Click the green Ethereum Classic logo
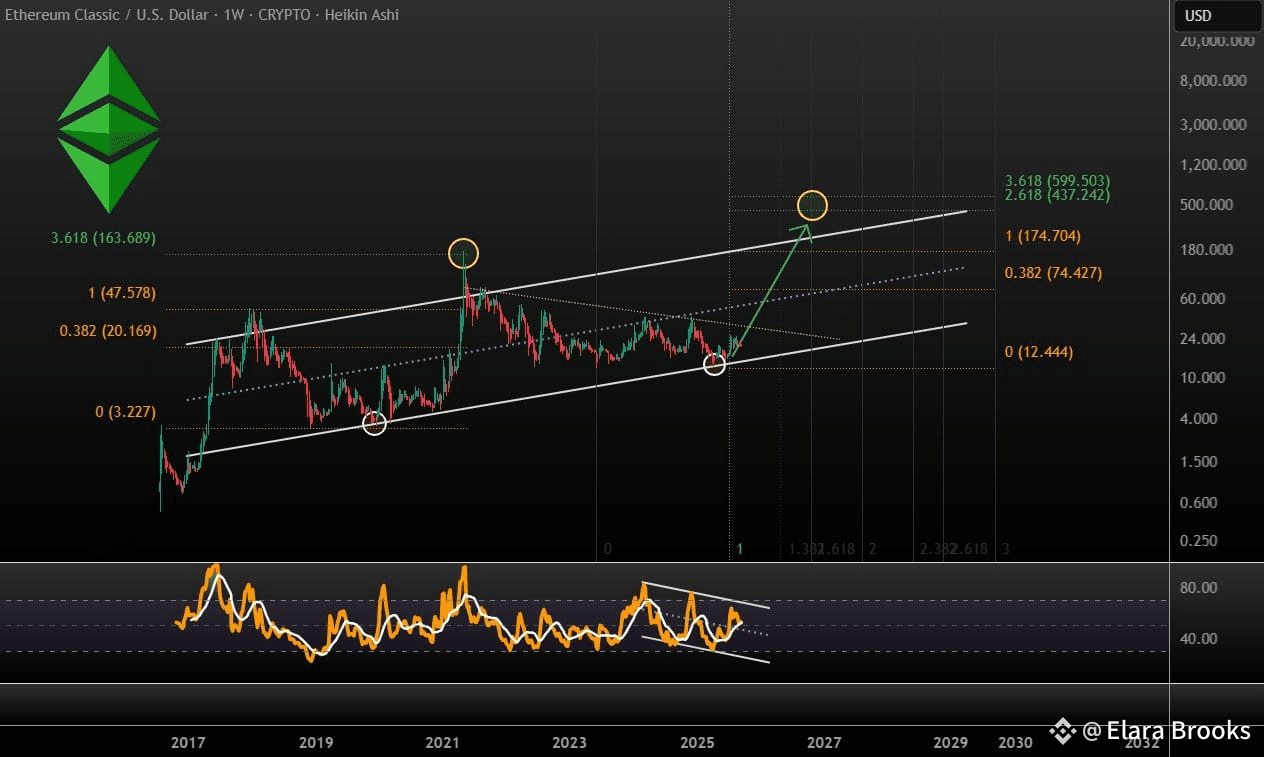Screen dimensions: 1264x757 tap(108, 130)
